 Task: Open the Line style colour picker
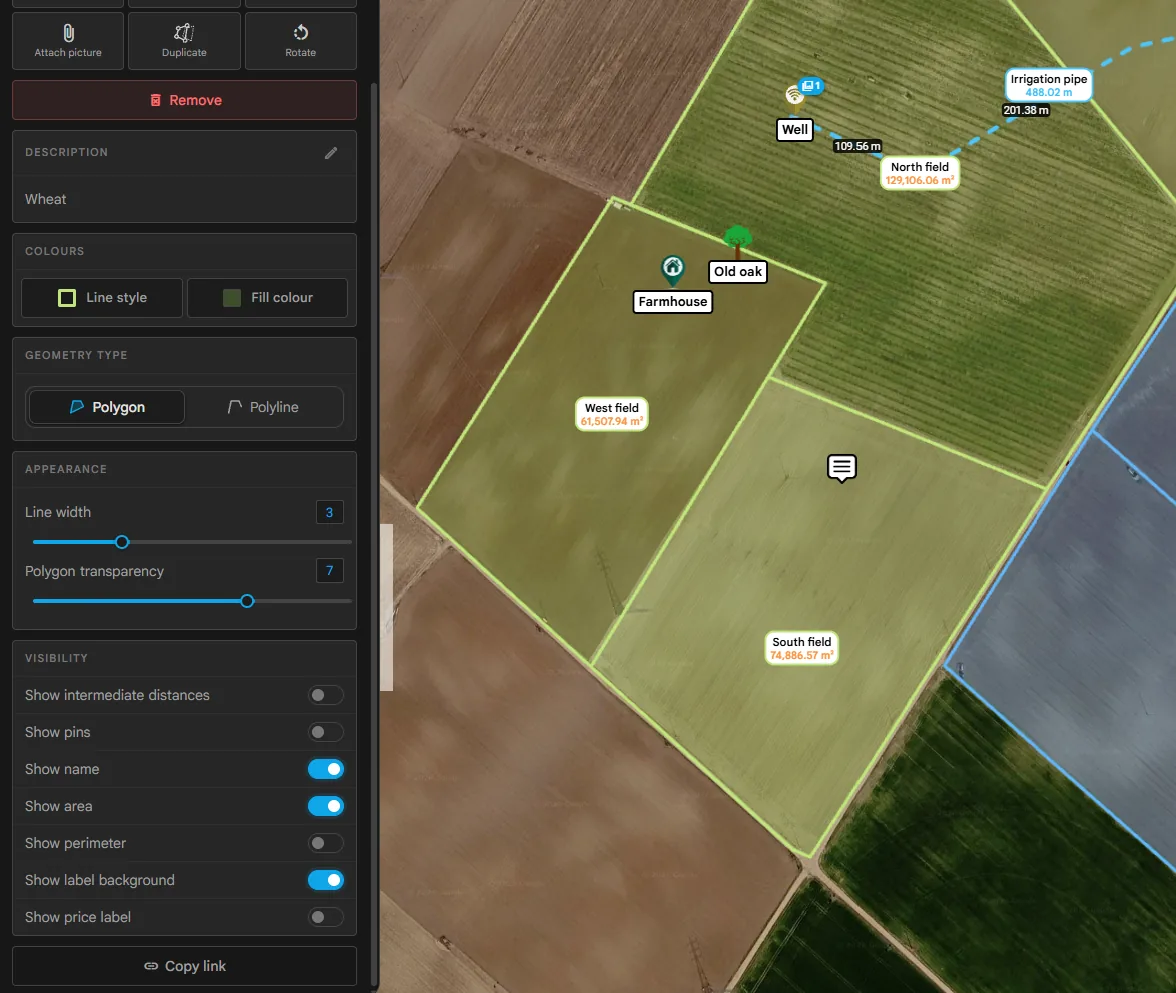102,298
